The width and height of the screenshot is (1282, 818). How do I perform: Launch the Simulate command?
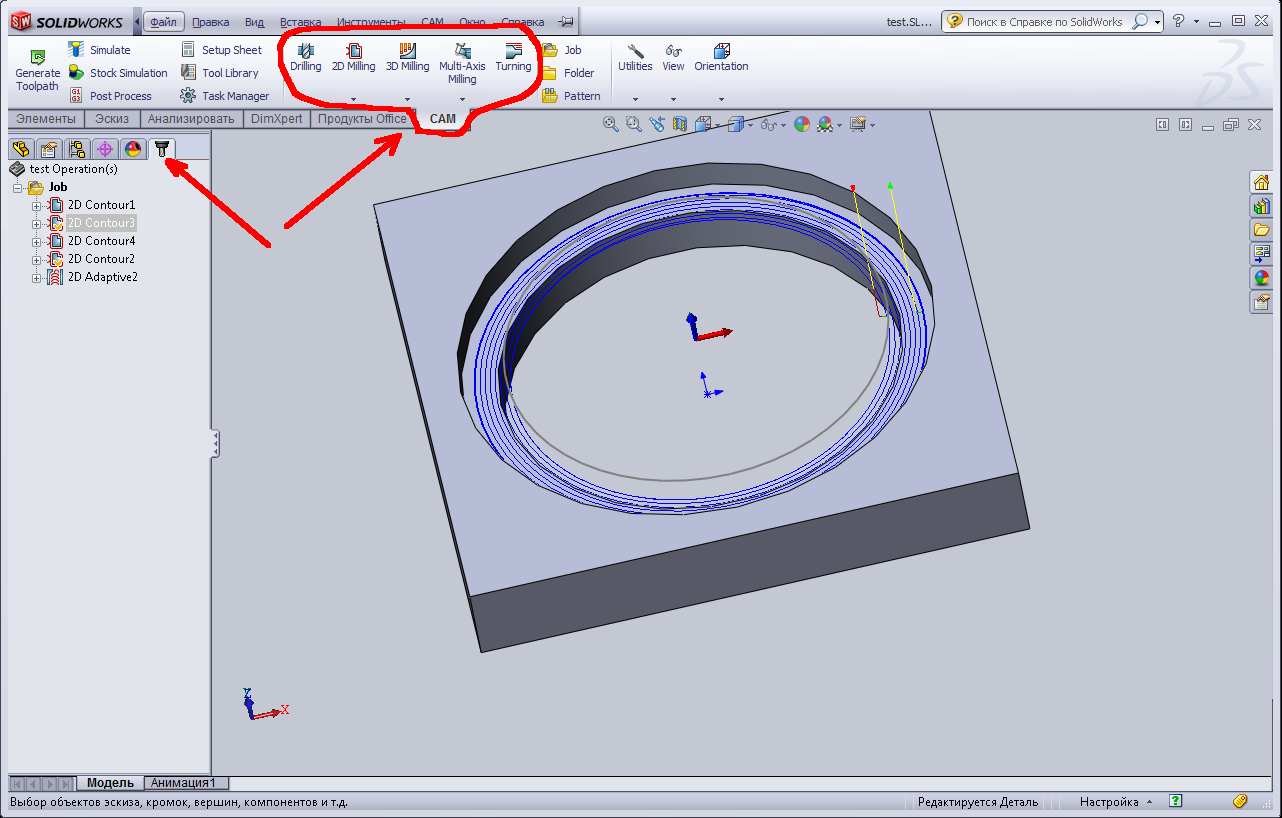coord(99,50)
